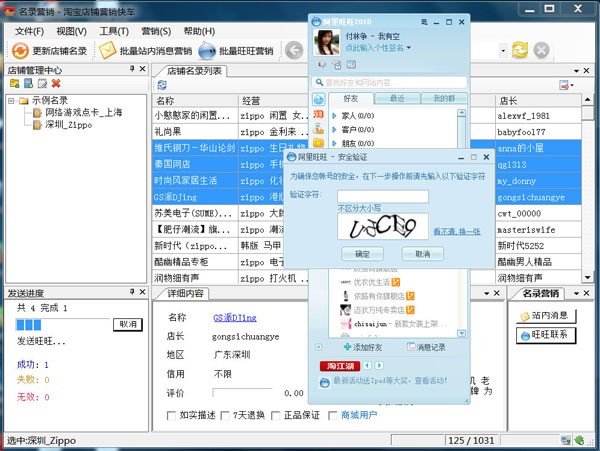Click the speaker icon under the AliWangWang profile

point(322,65)
